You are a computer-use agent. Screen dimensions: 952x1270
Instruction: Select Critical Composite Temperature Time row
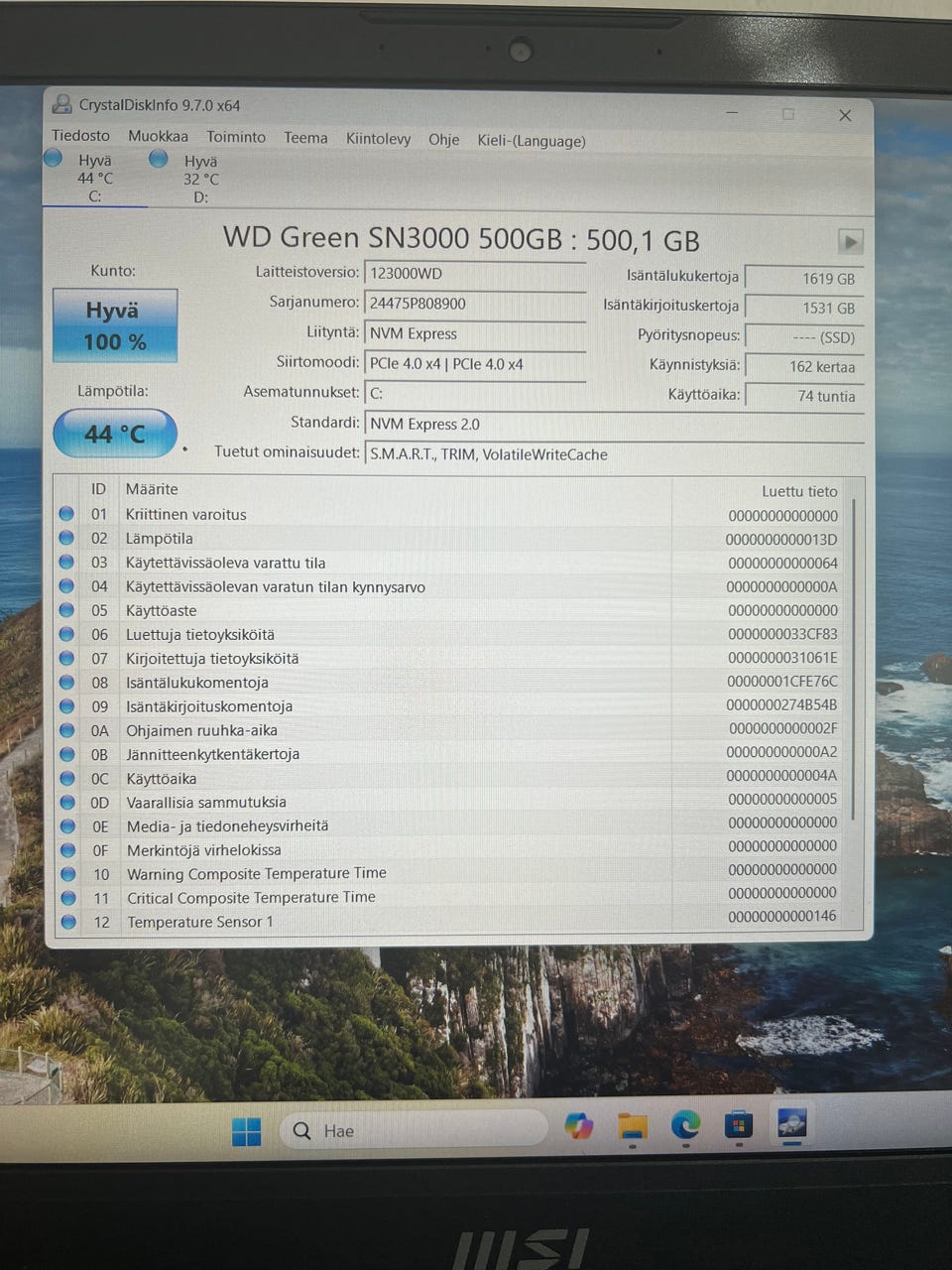pos(451,897)
